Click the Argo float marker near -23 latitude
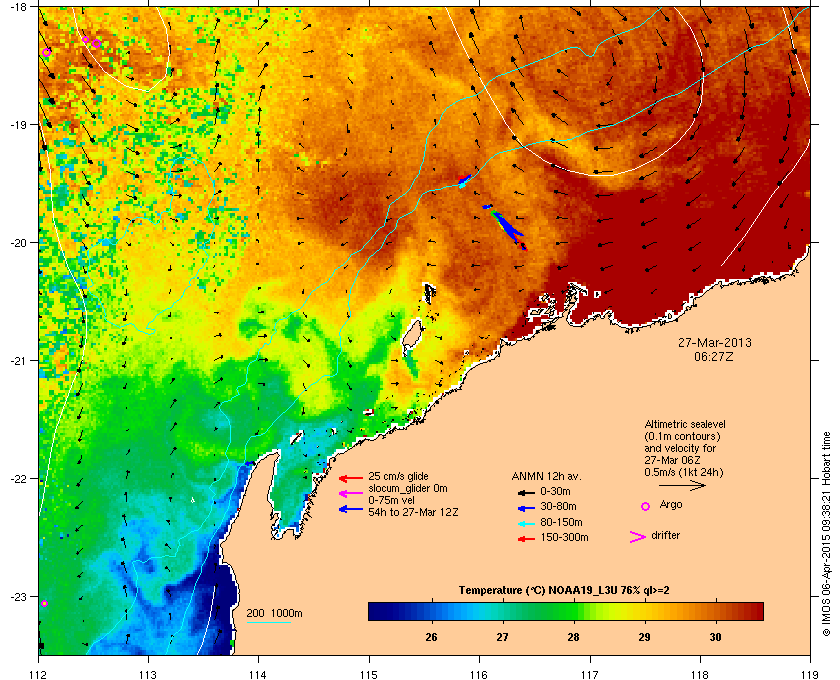Screen dimensions: 840x680 [44, 603]
